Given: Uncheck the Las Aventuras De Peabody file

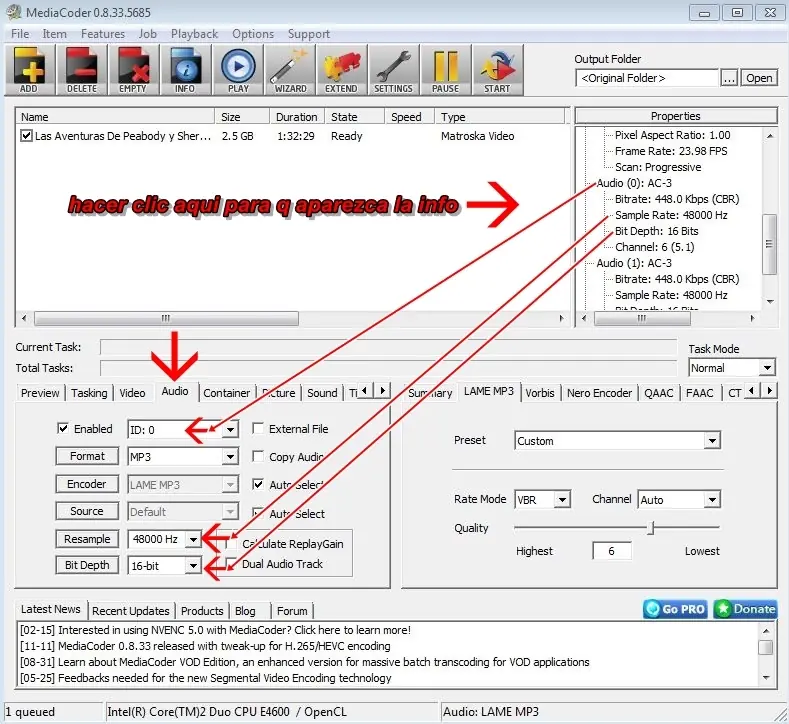Looking at the screenshot, I should [x=26, y=136].
